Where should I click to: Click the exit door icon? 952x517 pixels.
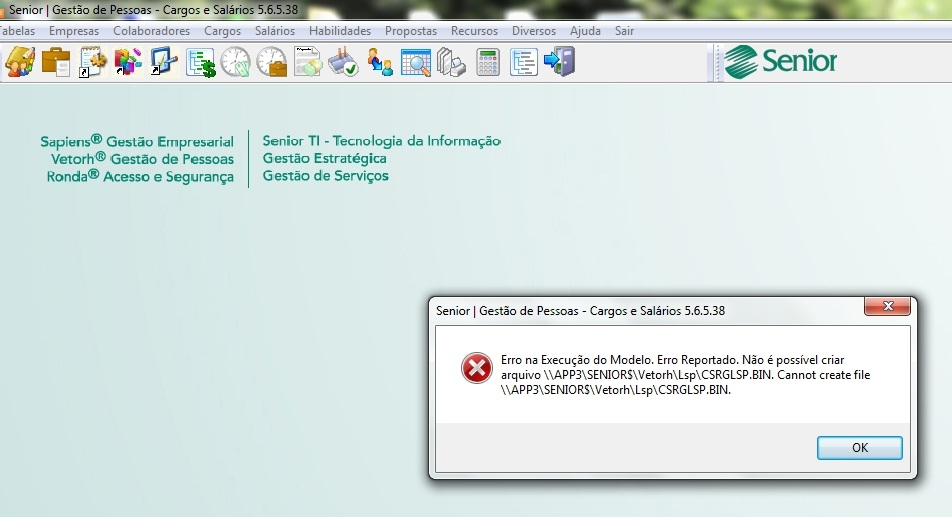[559, 62]
